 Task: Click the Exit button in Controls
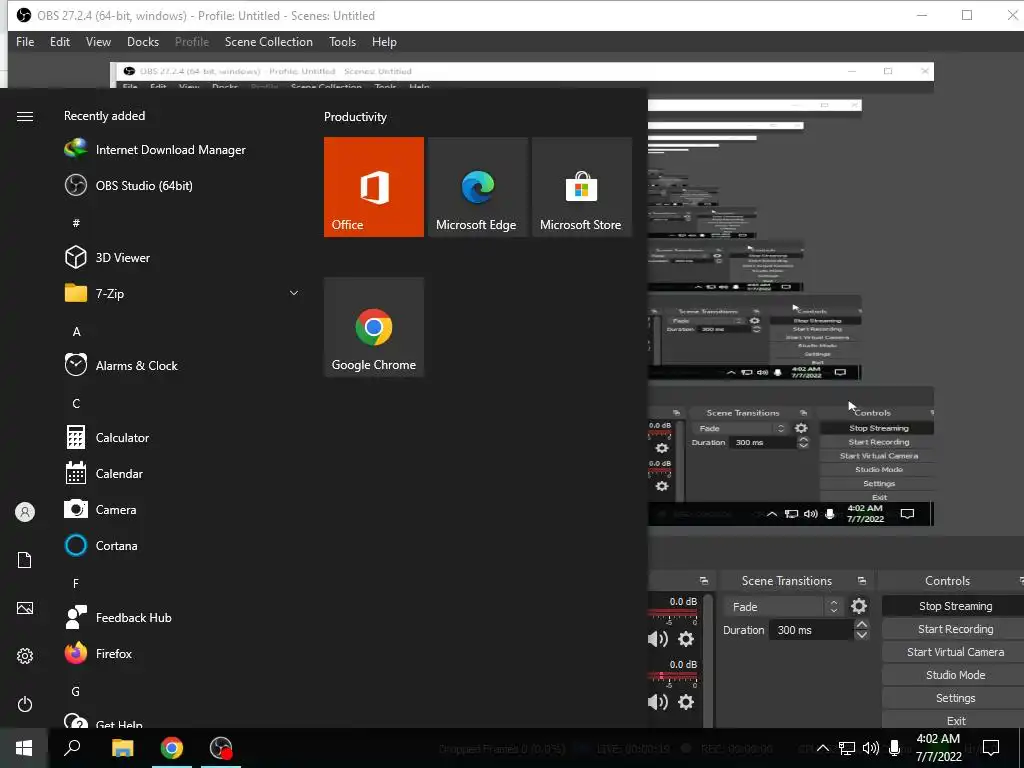pyautogui.click(x=955, y=720)
